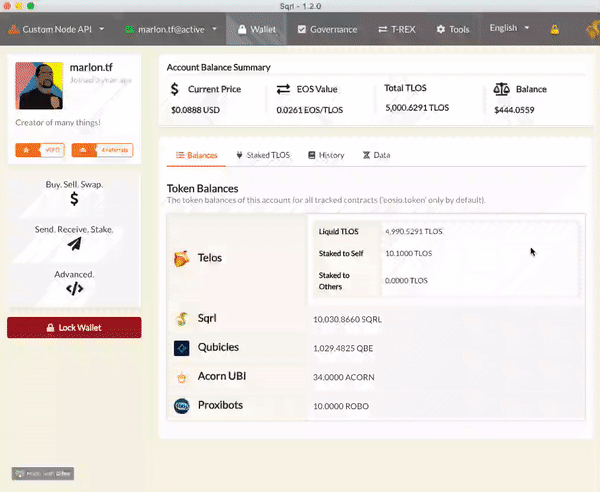Click the Qubicles token icon
This screenshot has width=600, height=492.
(181, 348)
